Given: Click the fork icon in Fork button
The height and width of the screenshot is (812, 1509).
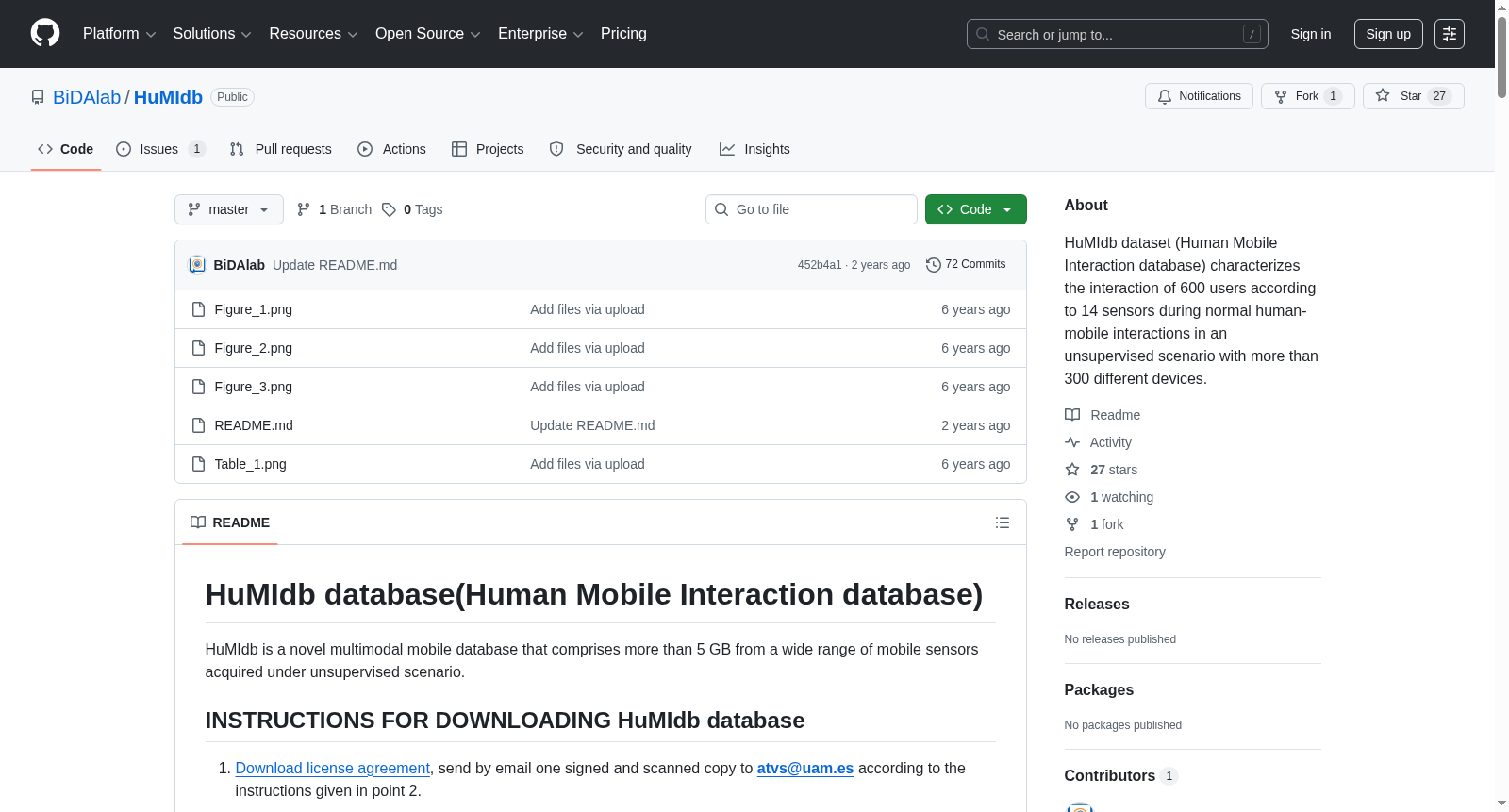Looking at the screenshot, I should click(1281, 96).
